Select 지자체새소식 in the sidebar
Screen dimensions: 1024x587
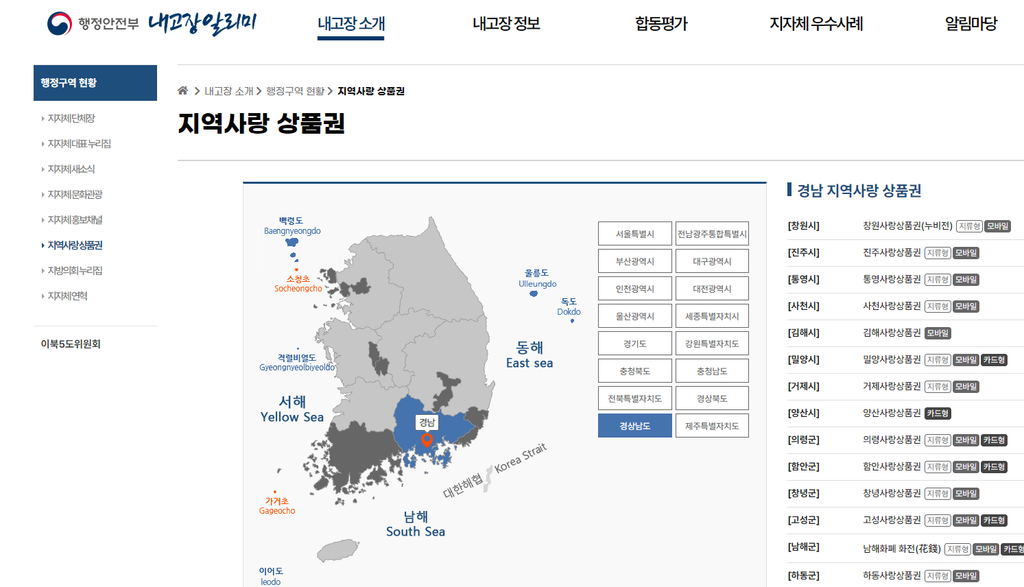pyautogui.click(x=71, y=169)
